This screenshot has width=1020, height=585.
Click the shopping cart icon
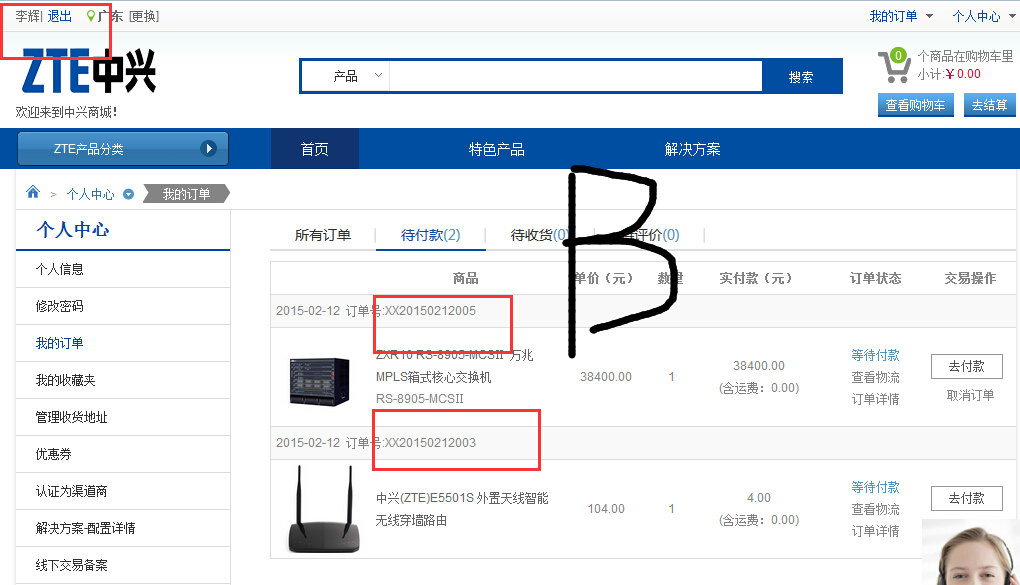894,66
